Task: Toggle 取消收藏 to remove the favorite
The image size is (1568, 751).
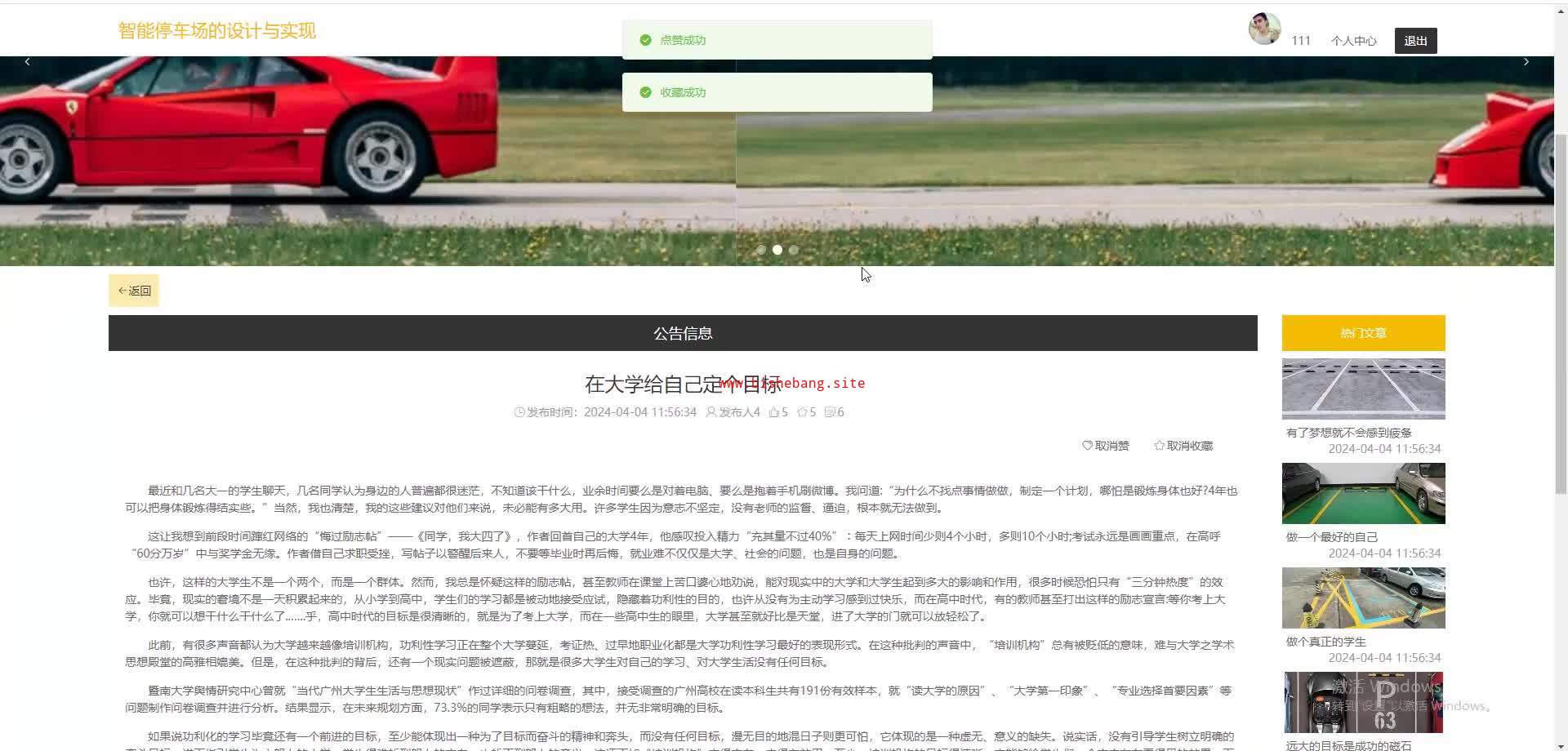Action: coord(1183,446)
